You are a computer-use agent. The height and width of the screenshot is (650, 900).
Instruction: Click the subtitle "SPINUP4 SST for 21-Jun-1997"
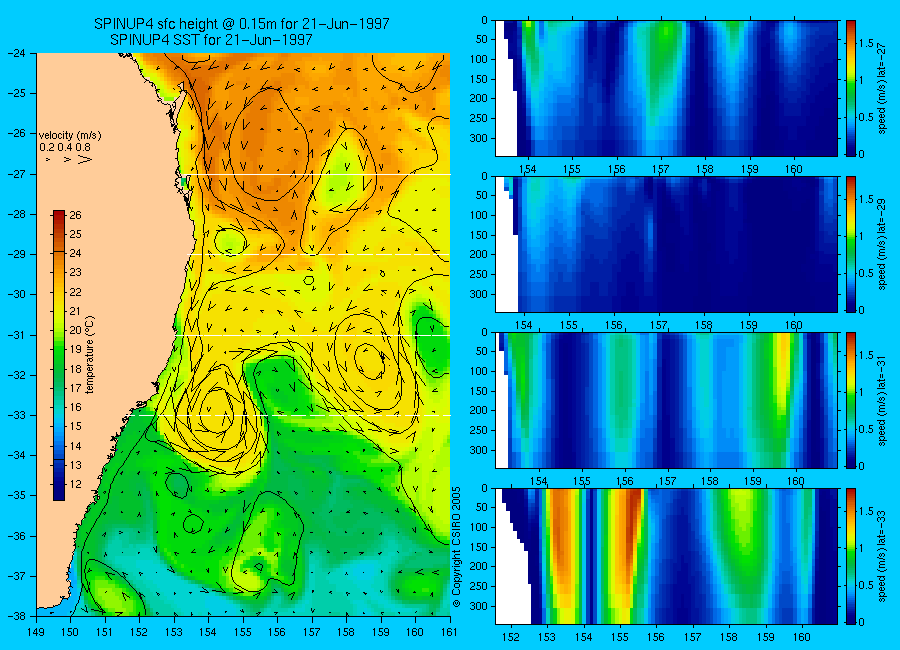[x=211, y=40]
